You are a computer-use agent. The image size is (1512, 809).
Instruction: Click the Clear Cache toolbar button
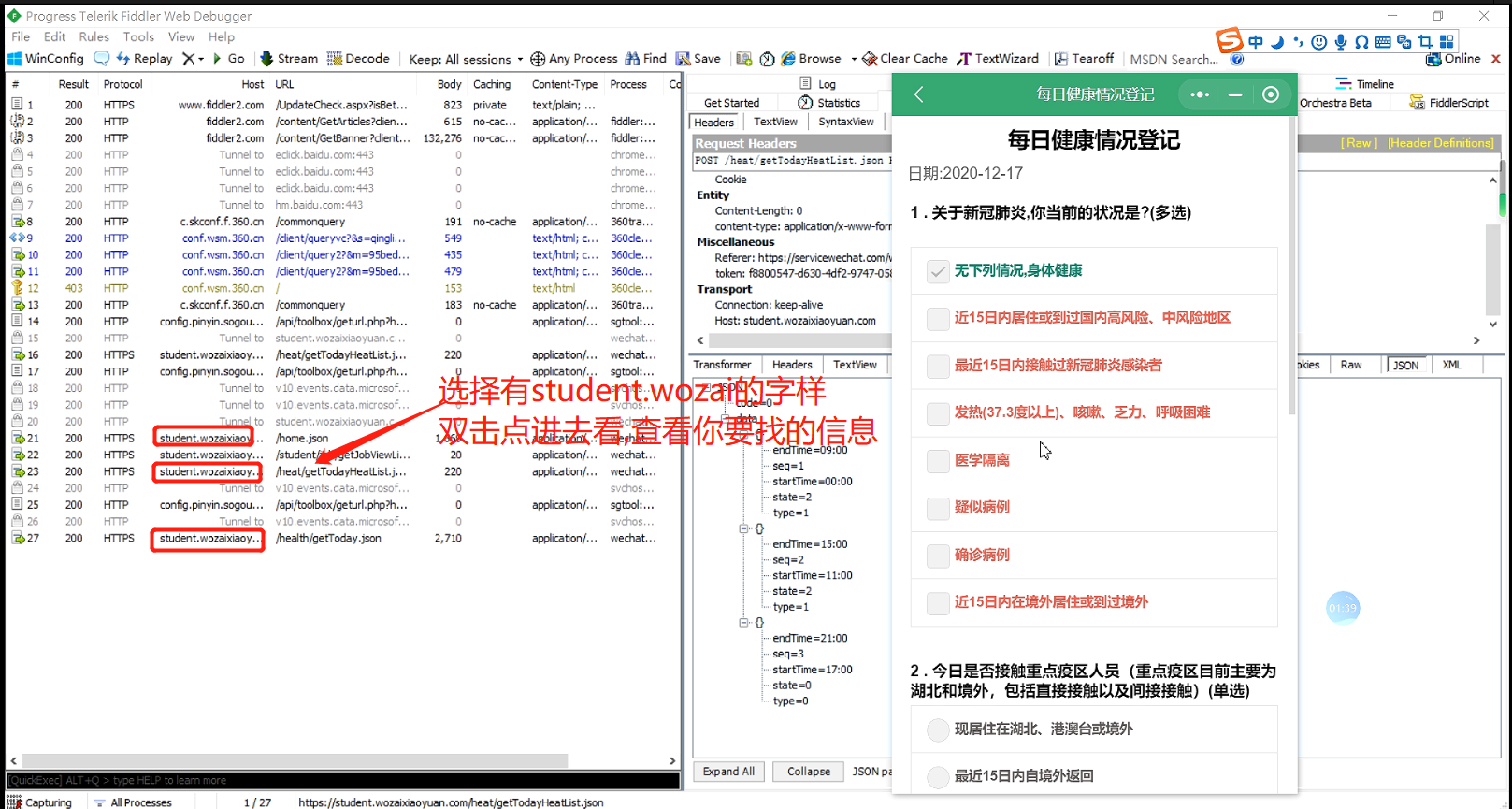pos(905,58)
